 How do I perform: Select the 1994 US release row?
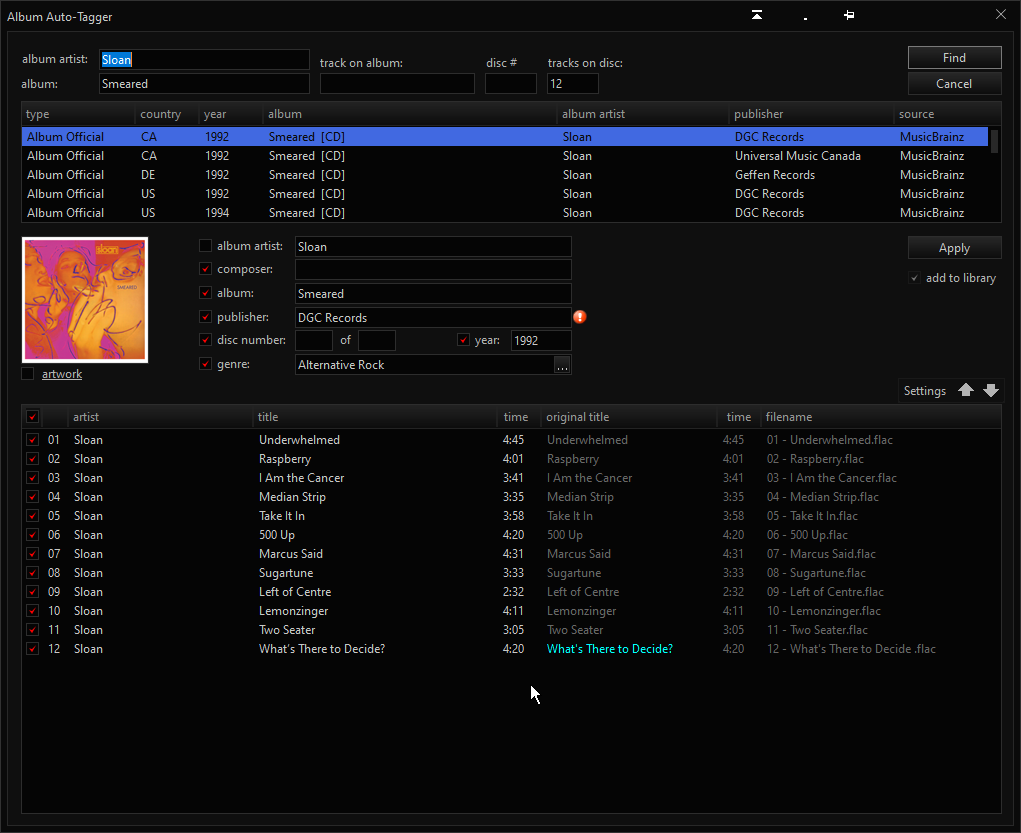[505, 212]
